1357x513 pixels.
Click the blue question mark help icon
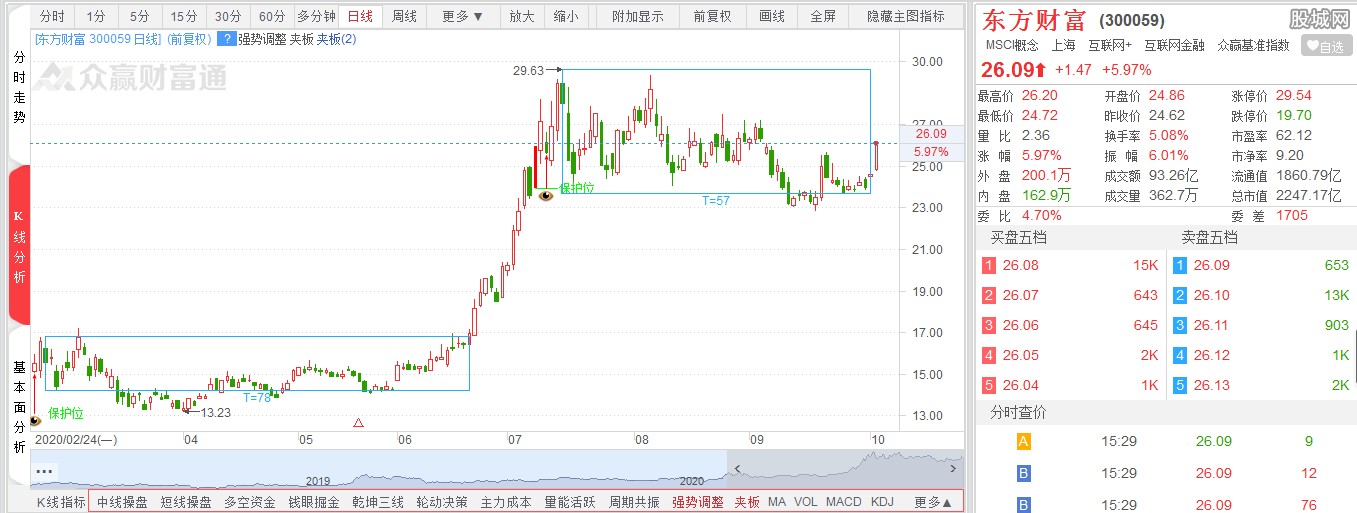227,38
